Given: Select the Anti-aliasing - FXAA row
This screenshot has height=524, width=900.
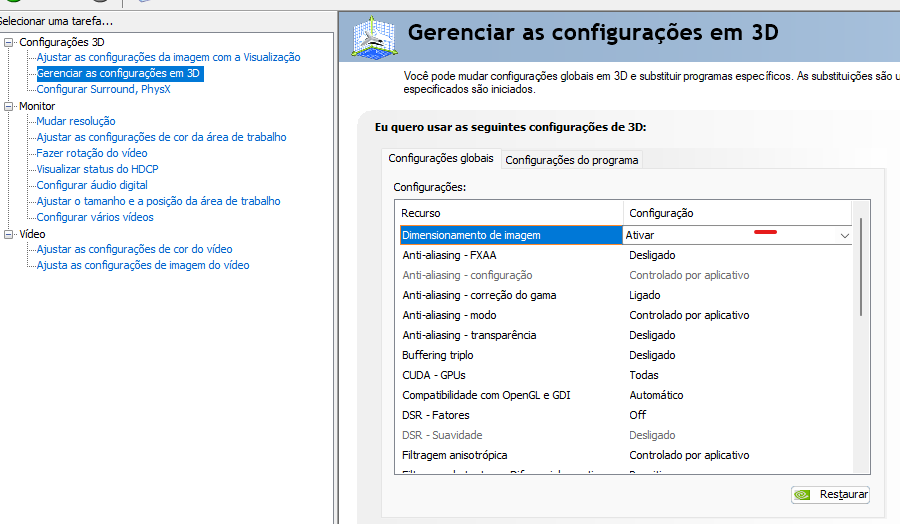Looking at the screenshot, I should click(626, 255).
